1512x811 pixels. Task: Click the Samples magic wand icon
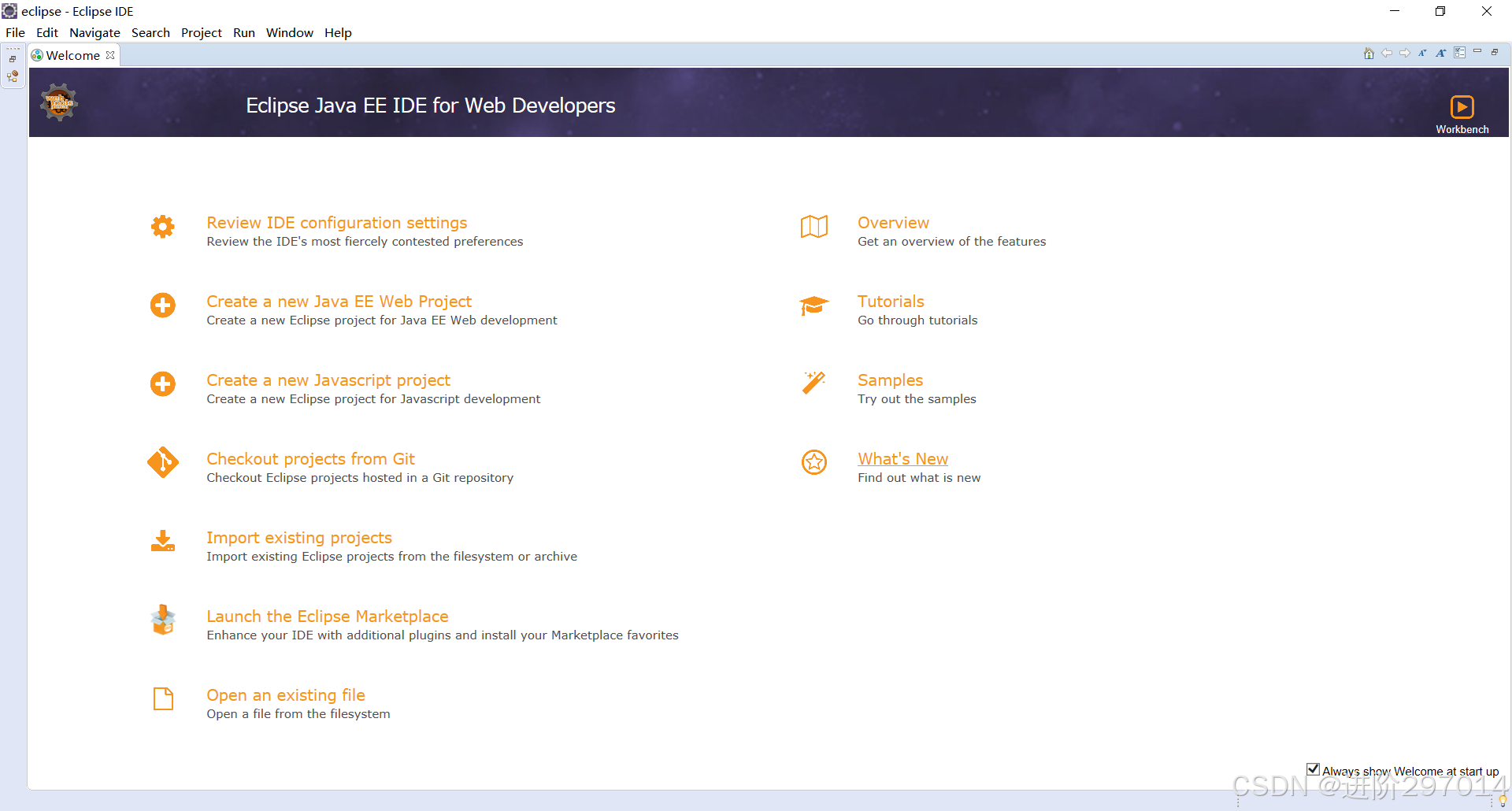pyautogui.click(x=814, y=383)
